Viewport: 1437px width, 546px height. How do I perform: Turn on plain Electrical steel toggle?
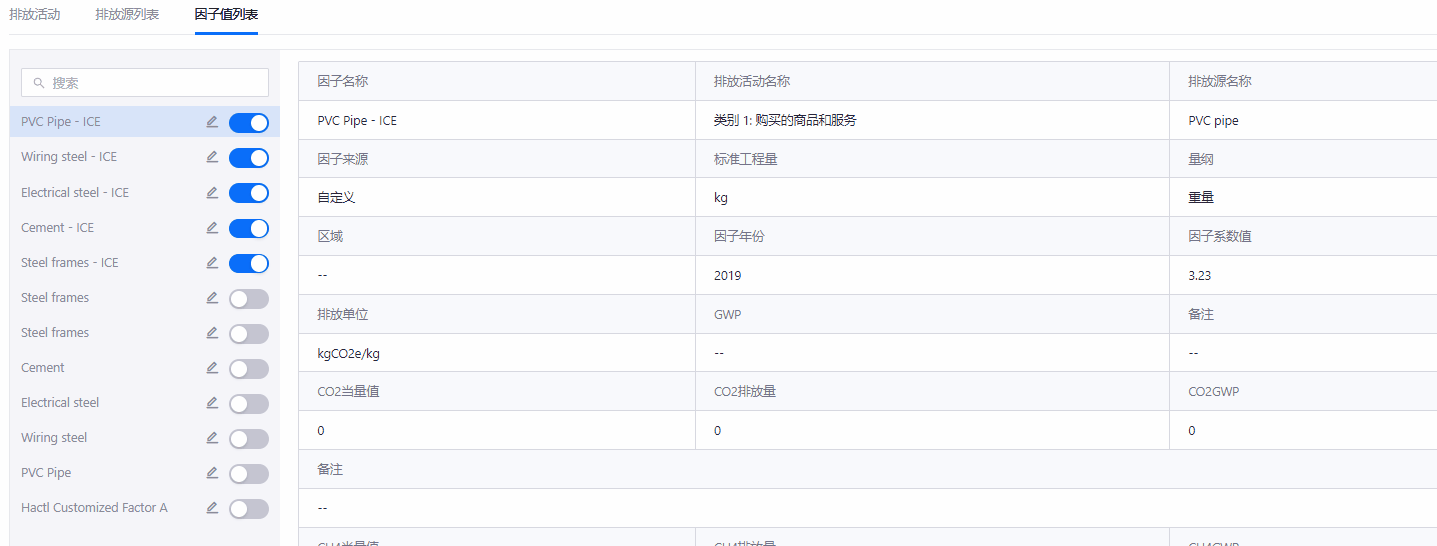(x=249, y=403)
